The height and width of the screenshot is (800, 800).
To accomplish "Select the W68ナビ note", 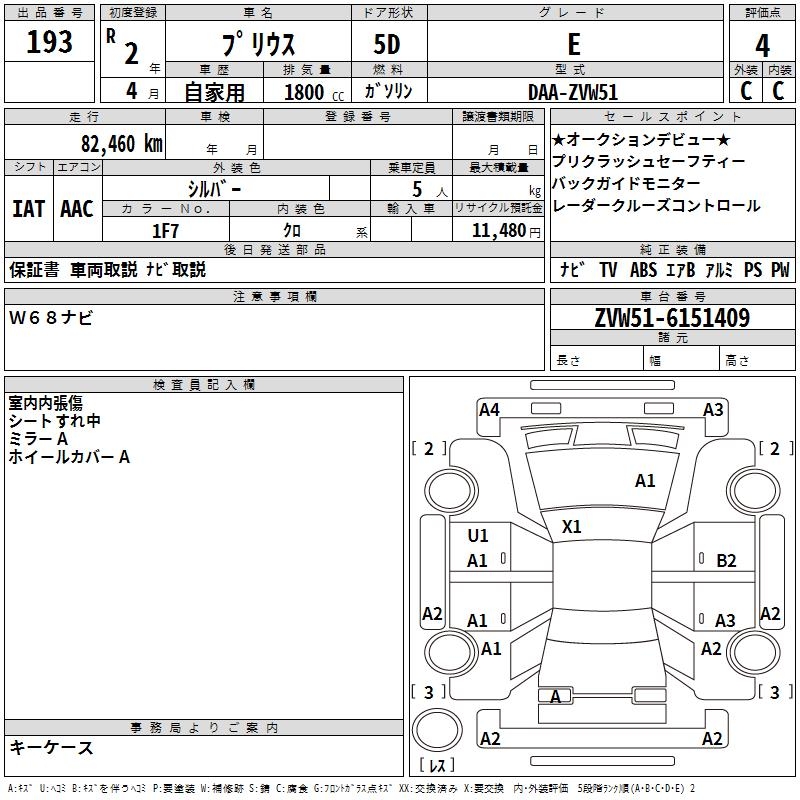I will [51, 318].
